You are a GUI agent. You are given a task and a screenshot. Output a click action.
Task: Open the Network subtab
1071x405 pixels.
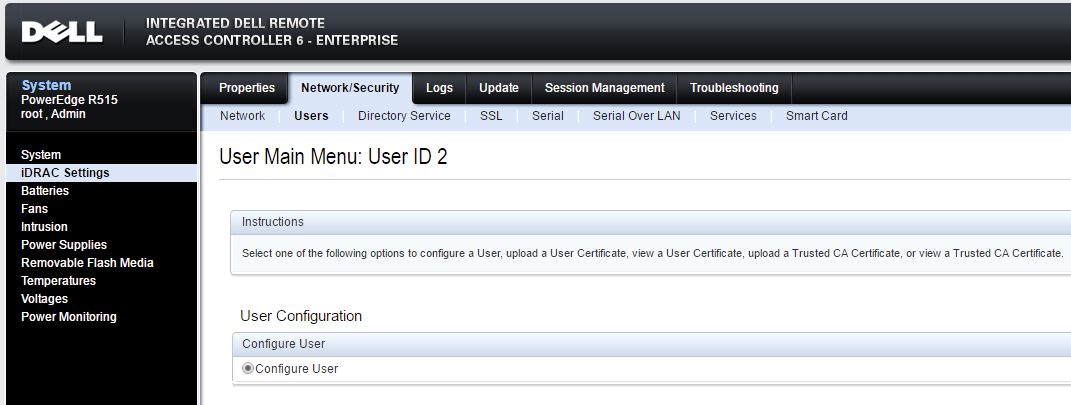pyautogui.click(x=242, y=116)
